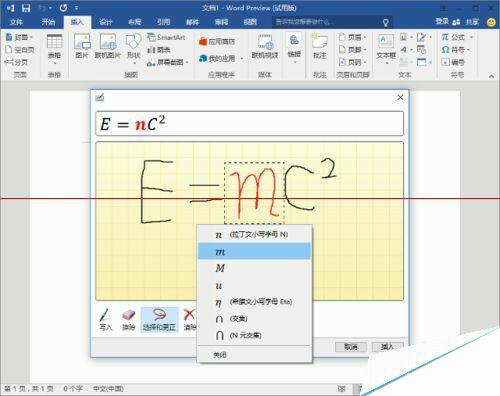The height and width of the screenshot is (396, 500).
Task: Open the smiley feedback icon
Action: [491, 22]
